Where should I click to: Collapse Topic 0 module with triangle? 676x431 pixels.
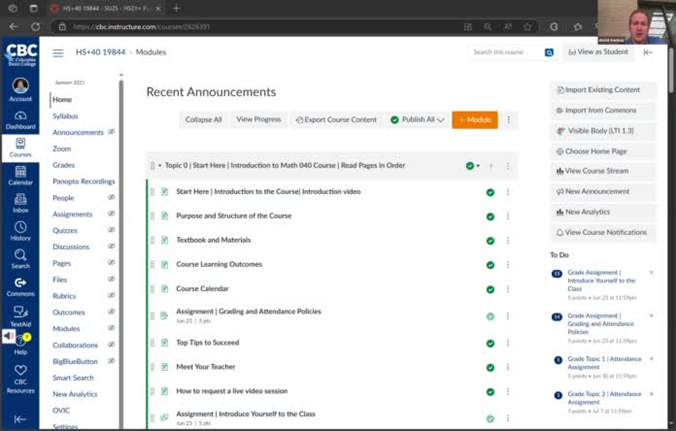pyautogui.click(x=160, y=166)
